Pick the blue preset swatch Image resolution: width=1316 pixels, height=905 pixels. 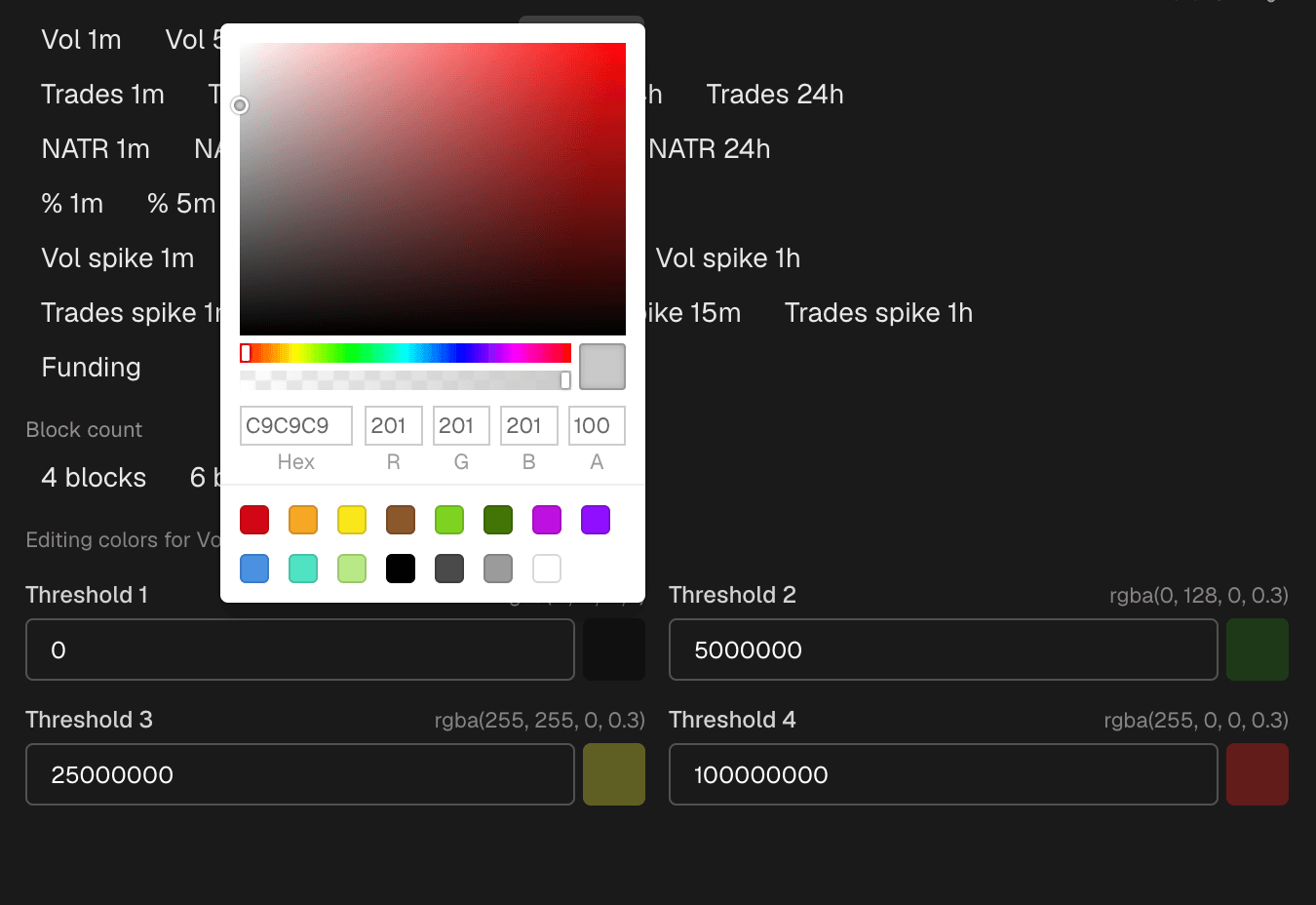point(254,569)
